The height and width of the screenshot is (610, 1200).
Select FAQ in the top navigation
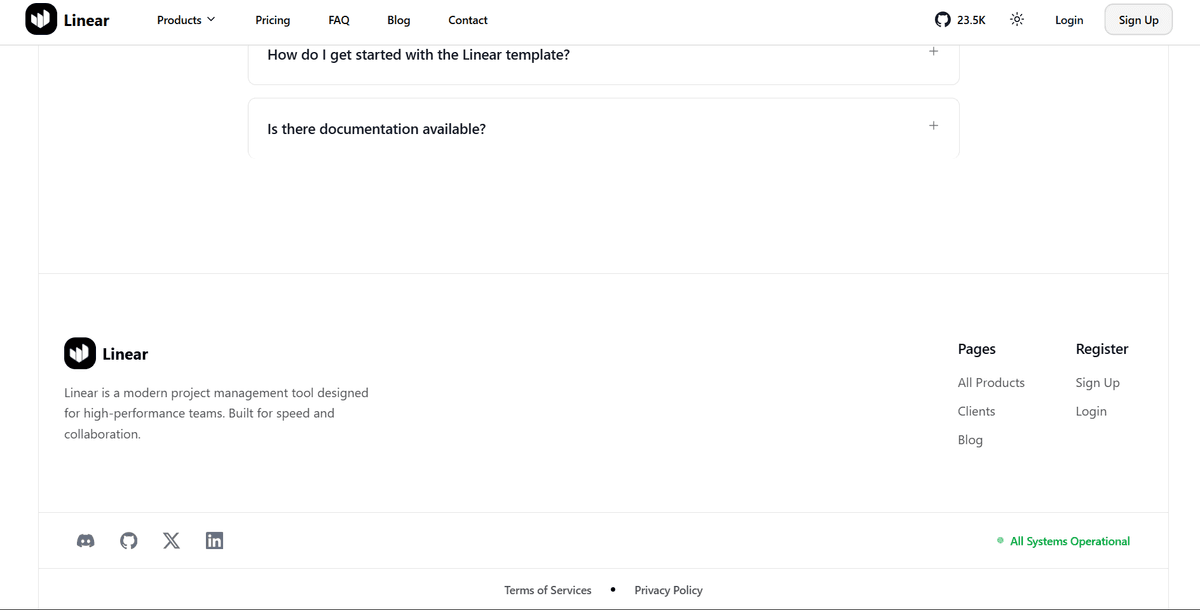(339, 19)
